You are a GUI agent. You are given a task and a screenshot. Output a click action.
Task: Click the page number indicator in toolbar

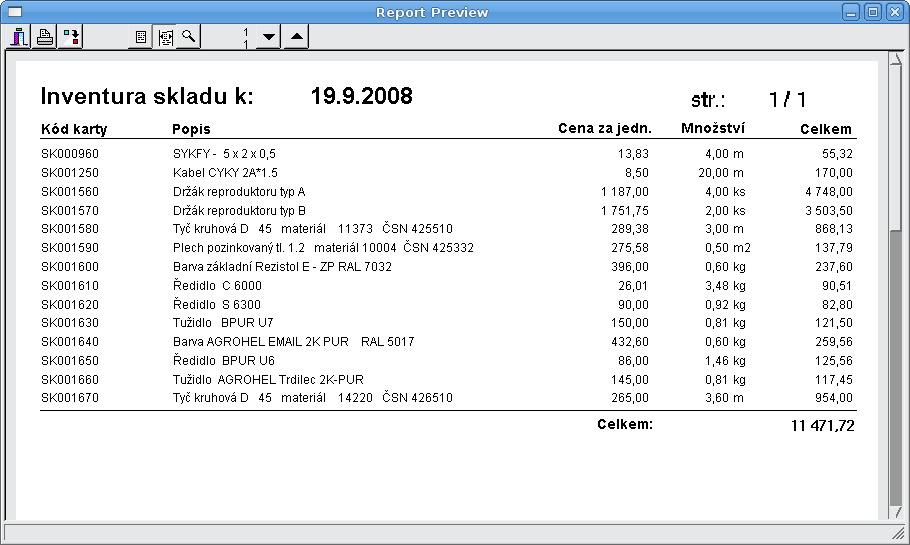click(245, 38)
